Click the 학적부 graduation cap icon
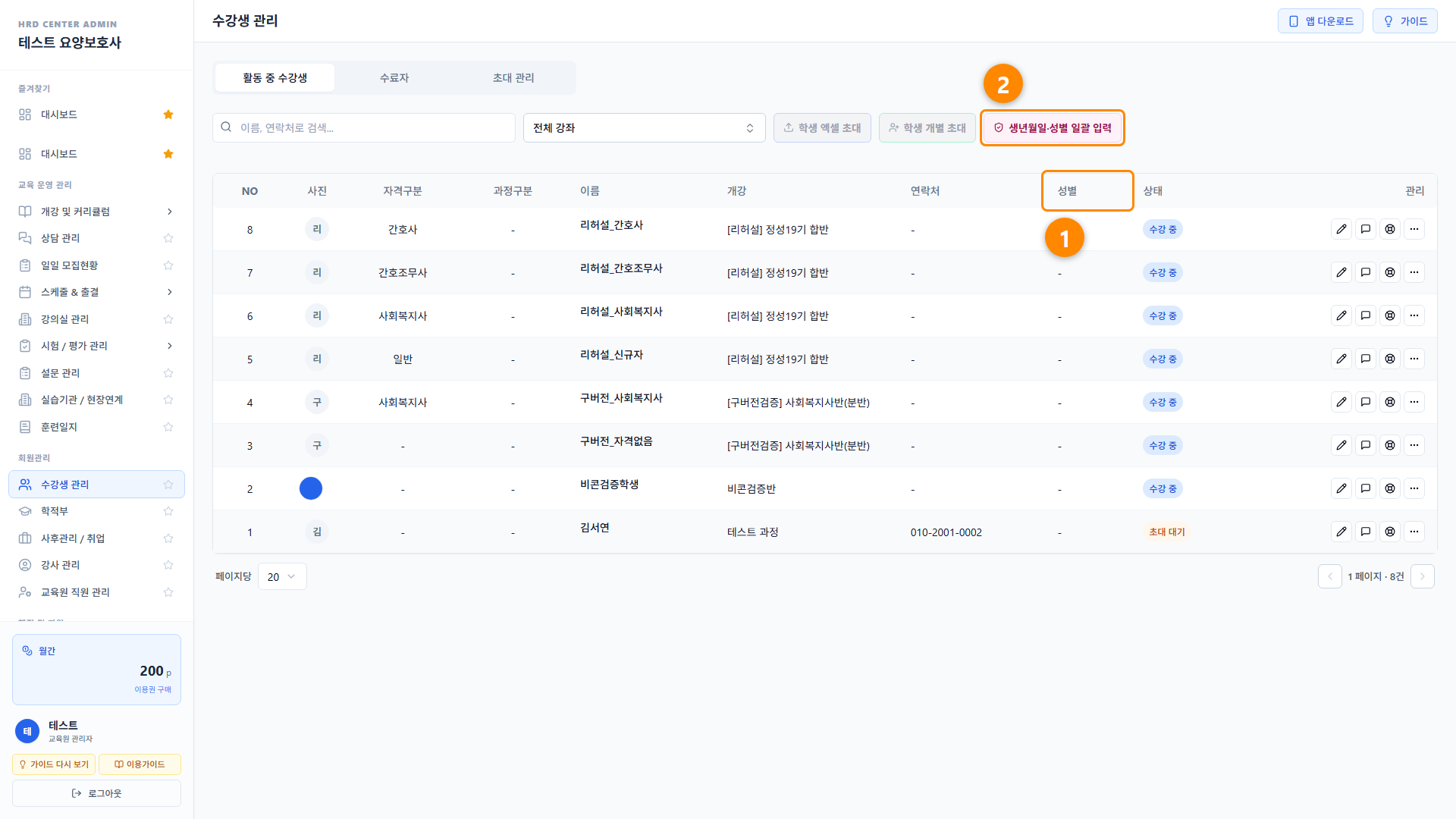The image size is (1456, 819). click(x=25, y=511)
